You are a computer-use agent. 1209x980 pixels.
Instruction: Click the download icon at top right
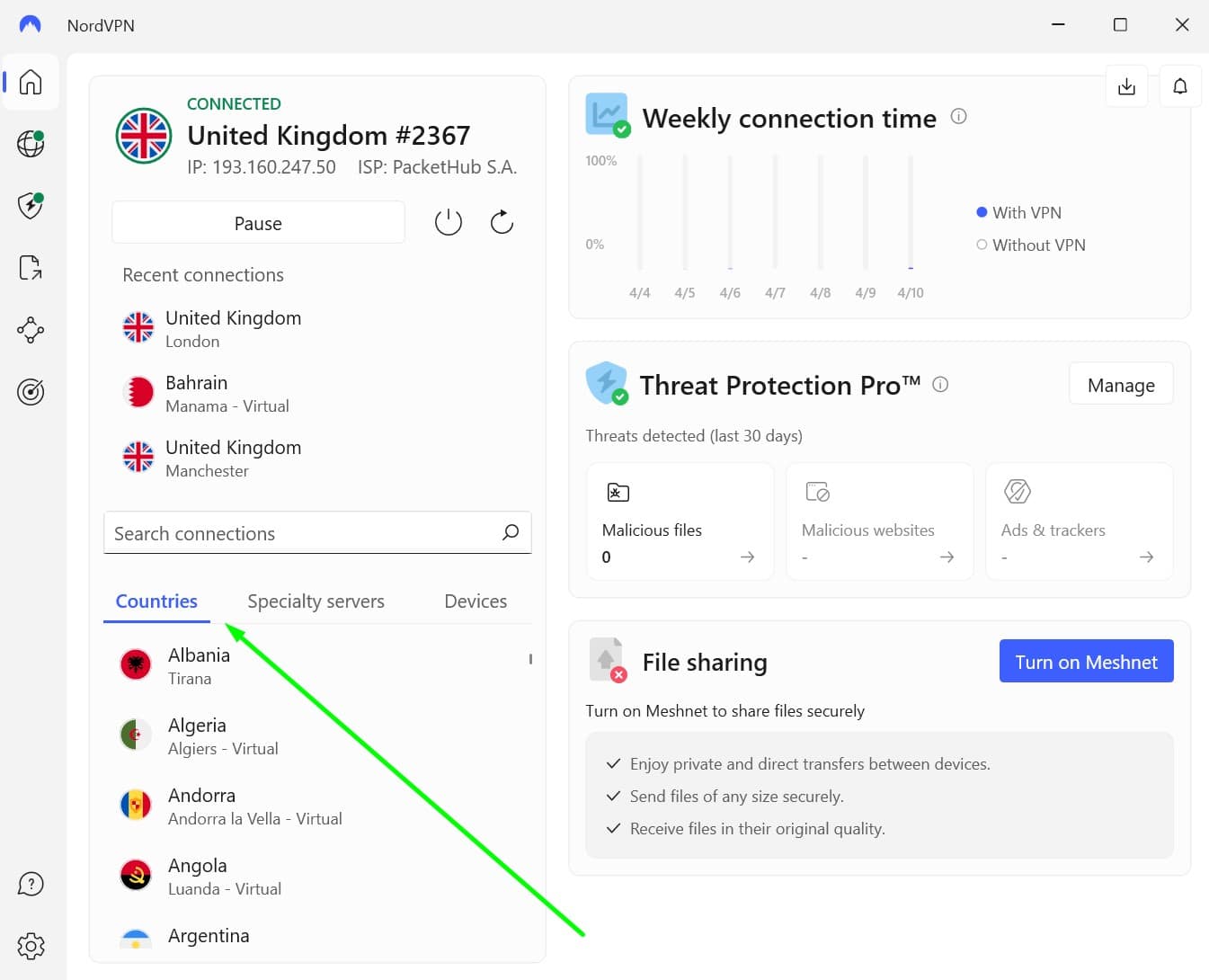[x=1126, y=86]
